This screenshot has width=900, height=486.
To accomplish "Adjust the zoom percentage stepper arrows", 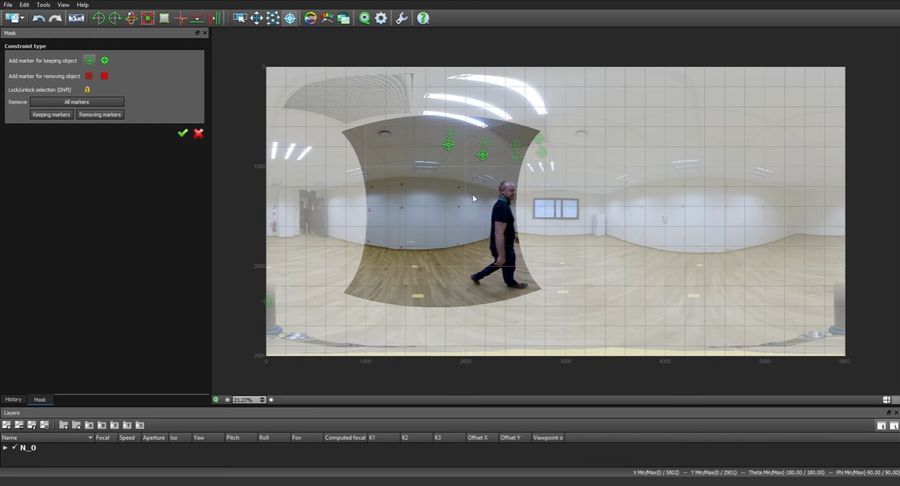I will pos(262,400).
